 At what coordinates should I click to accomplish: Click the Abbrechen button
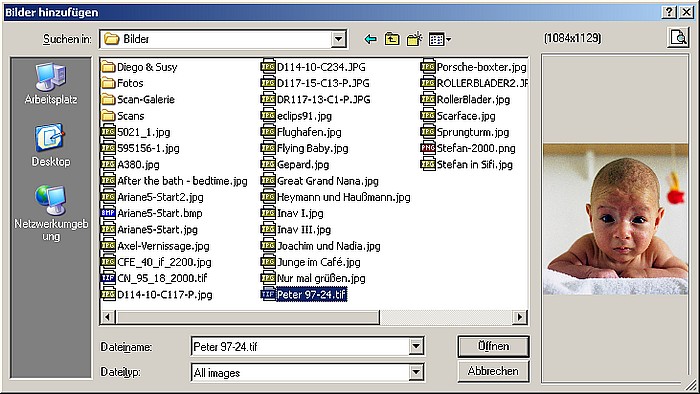point(493,371)
